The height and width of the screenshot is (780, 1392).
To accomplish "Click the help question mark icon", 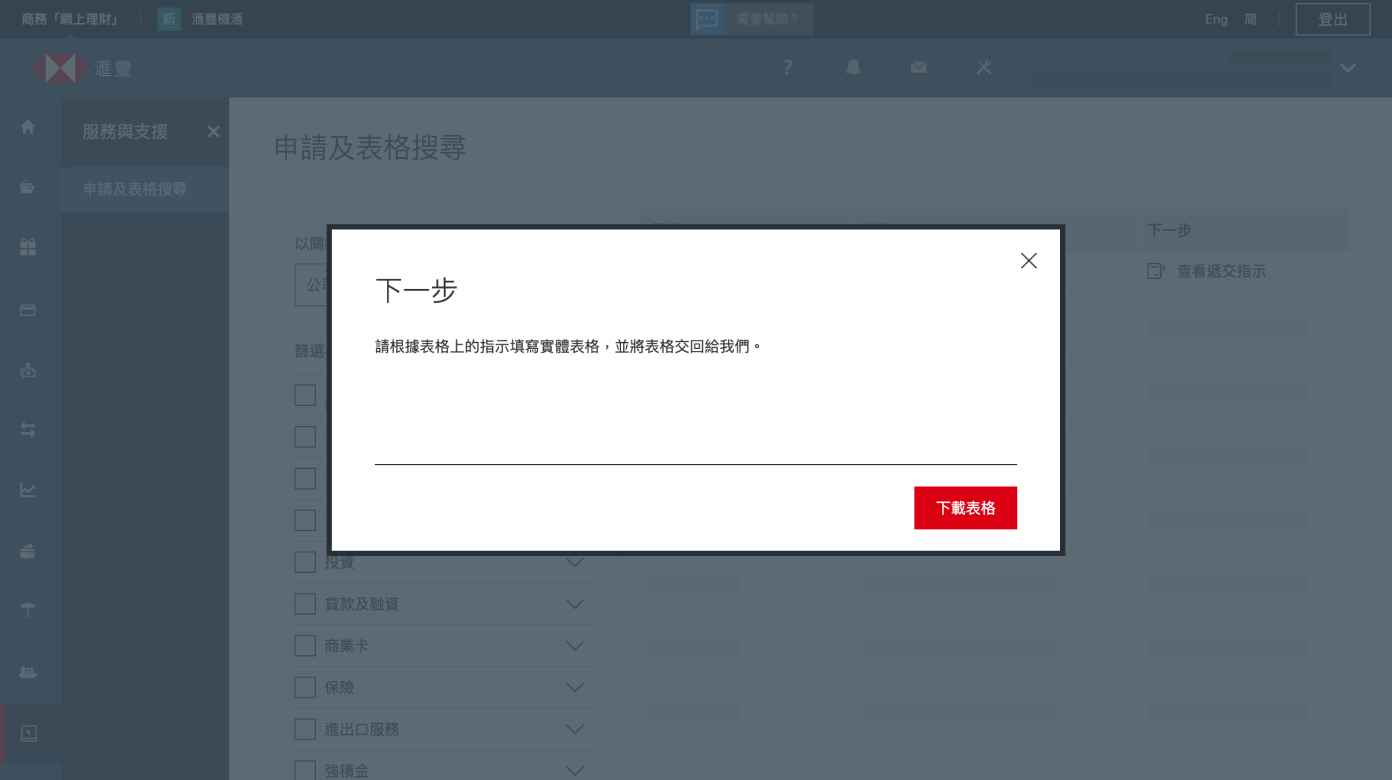I will [x=786, y=68].
